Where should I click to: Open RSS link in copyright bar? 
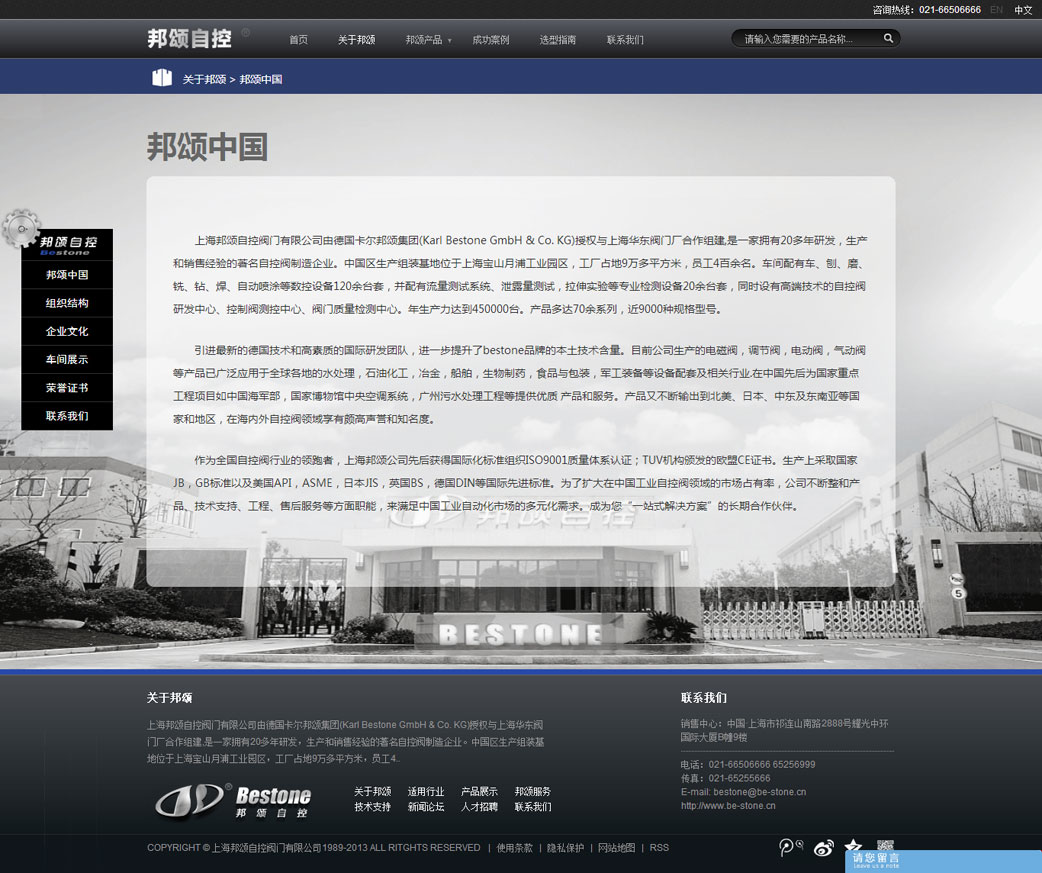659,848
